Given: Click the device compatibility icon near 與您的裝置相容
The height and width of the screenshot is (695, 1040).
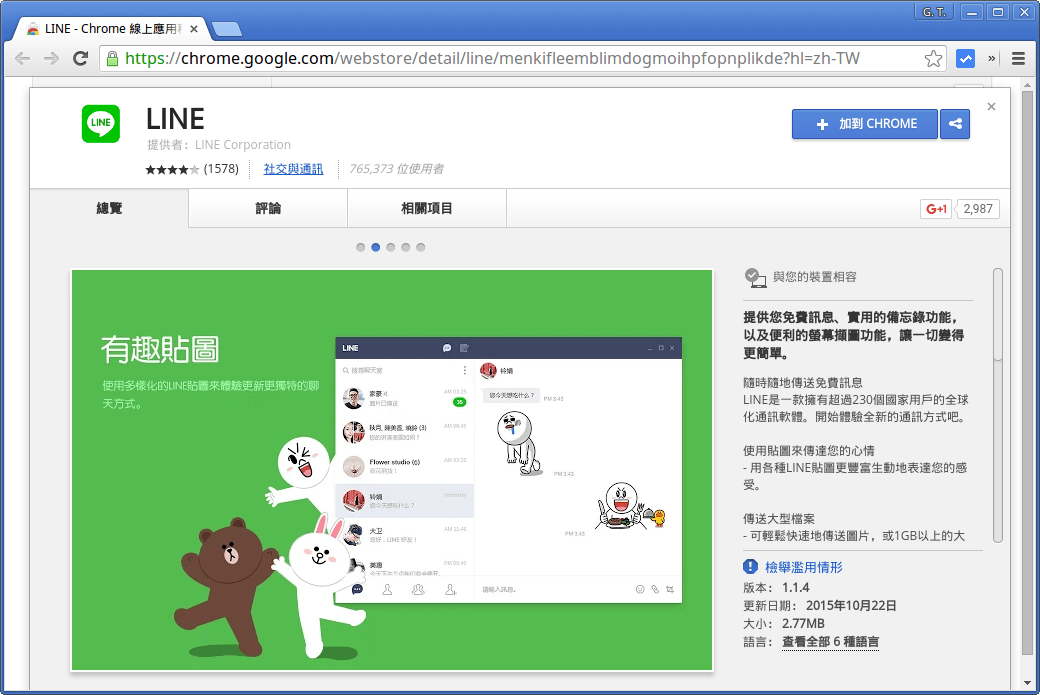Looking at the screenshot, I should pos(758,279).
